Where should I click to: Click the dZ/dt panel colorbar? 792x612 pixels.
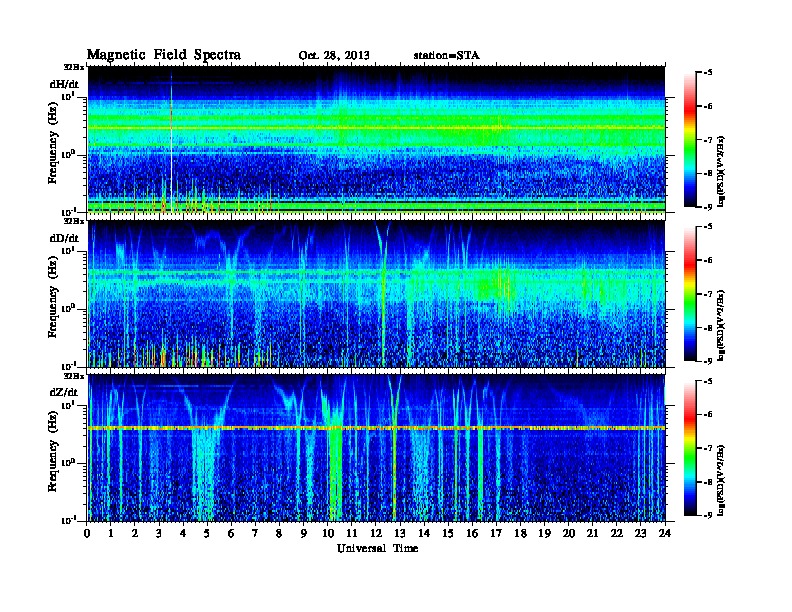689,448
